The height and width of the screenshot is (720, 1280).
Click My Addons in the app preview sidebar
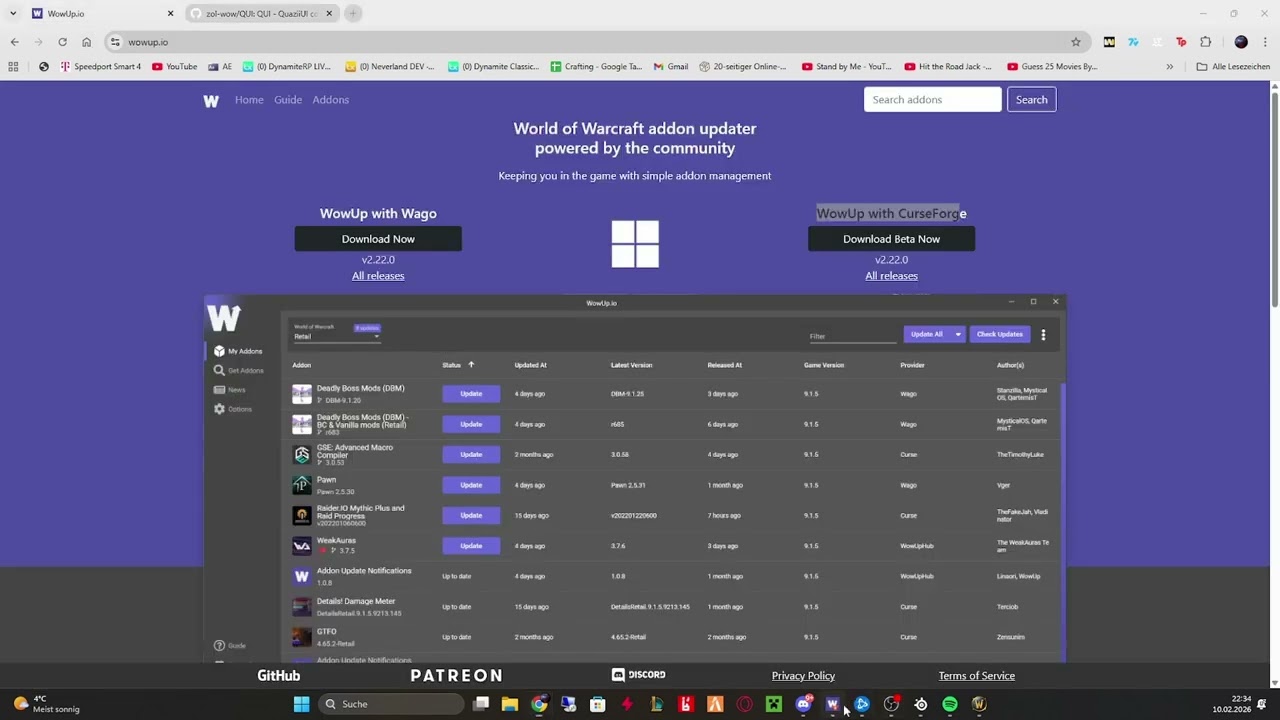(x=238, y=351)
